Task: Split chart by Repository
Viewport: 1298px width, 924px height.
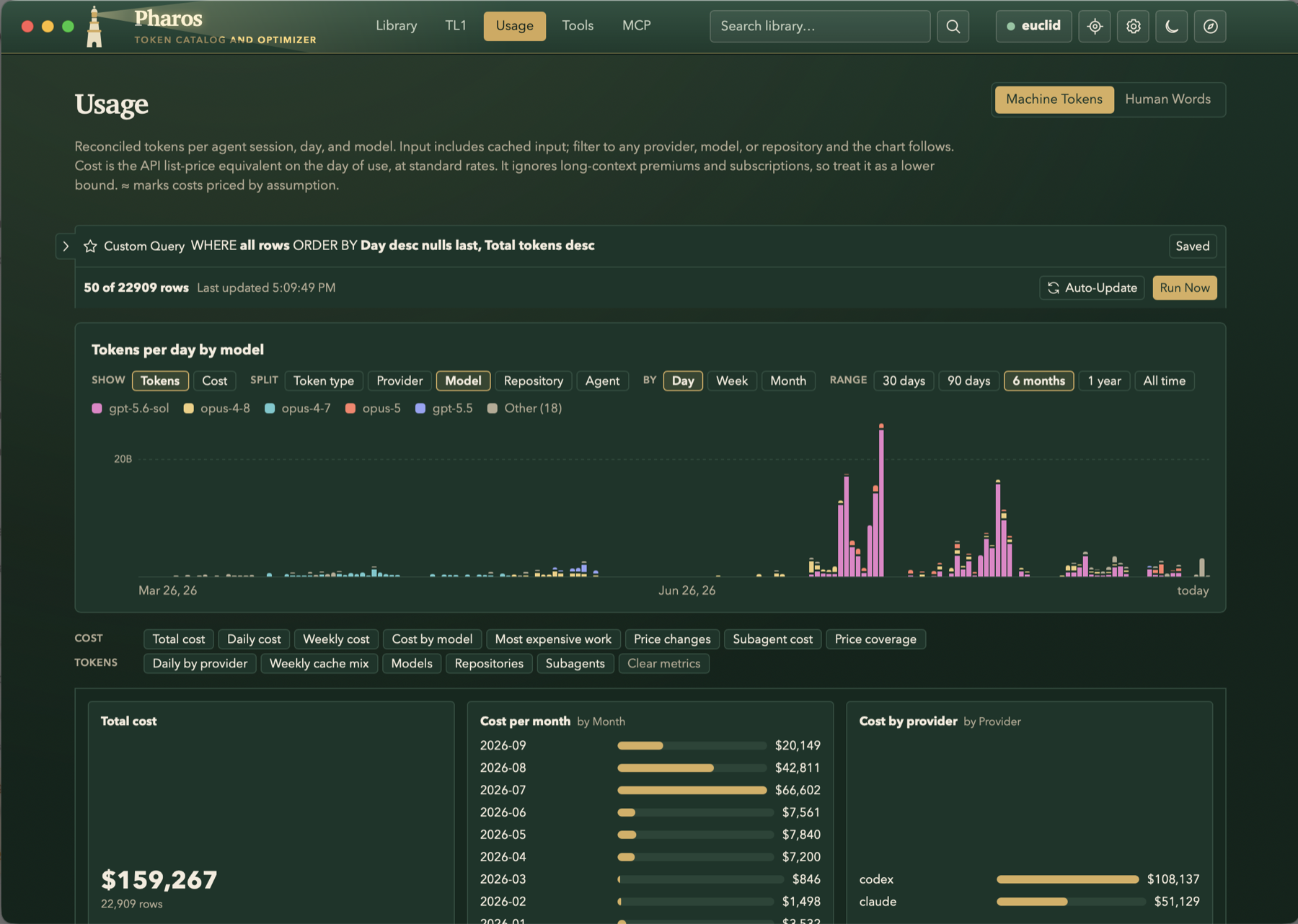Action: point(534,381)
